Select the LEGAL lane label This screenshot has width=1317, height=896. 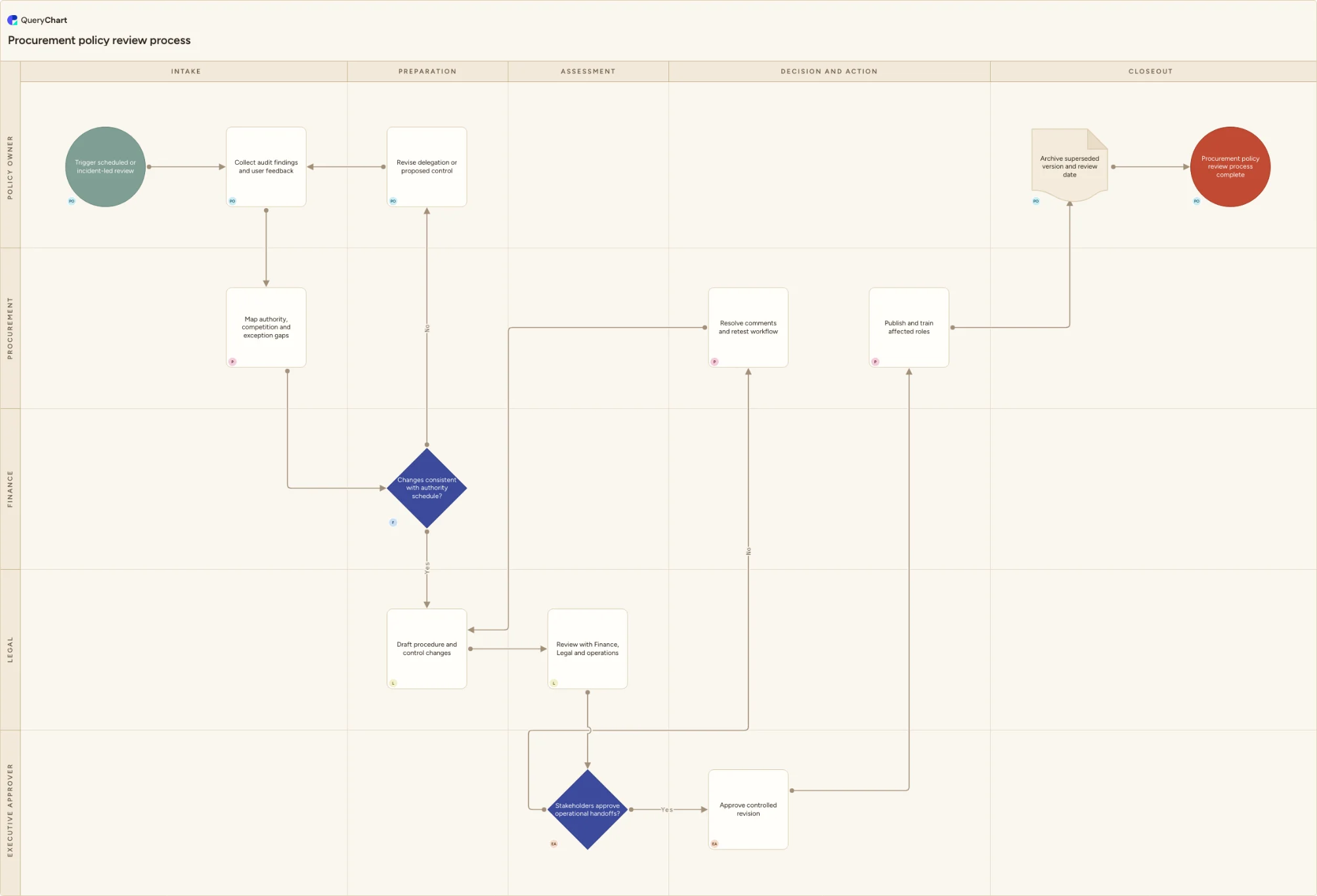pyautogui.click(x=10, y=650)
